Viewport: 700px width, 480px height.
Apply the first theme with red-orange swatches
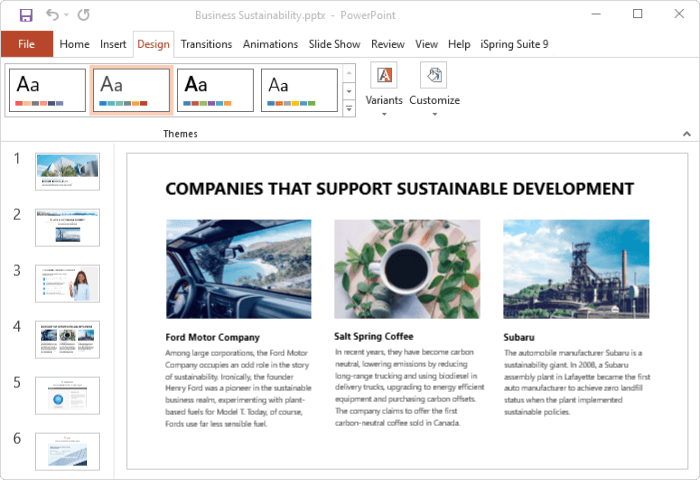pos(47,90)
